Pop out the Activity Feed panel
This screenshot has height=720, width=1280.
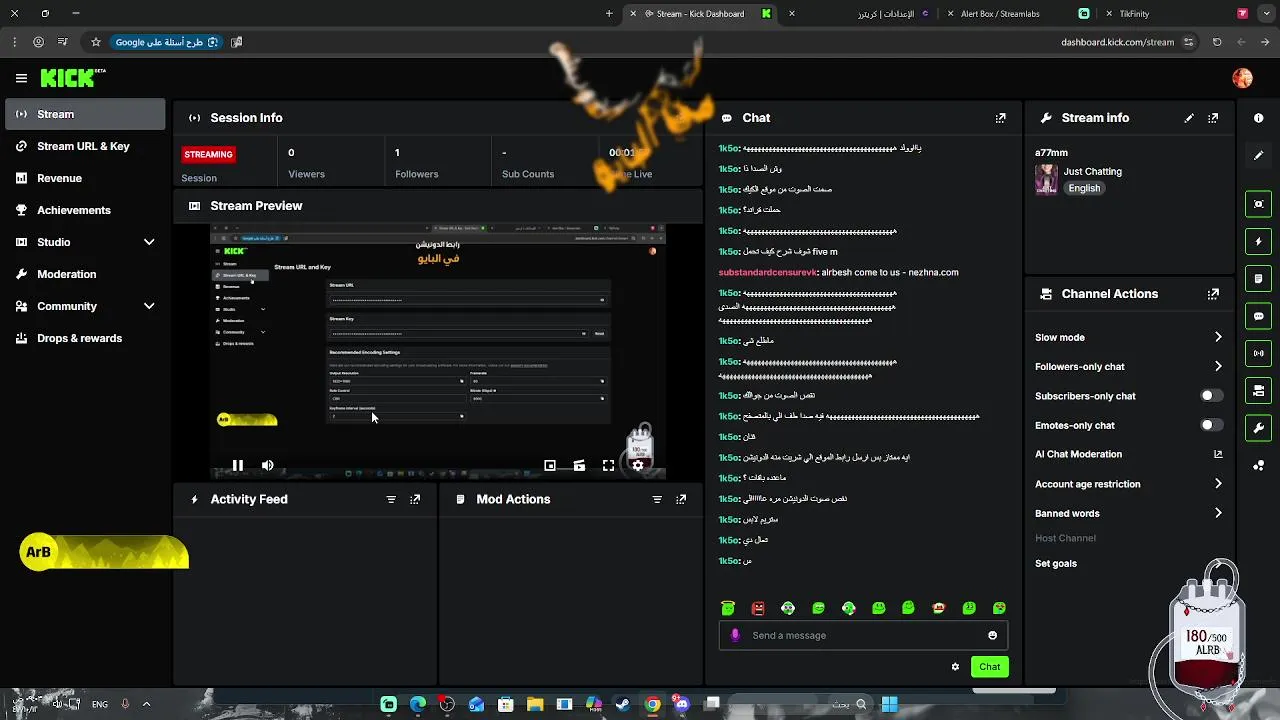click(415, 499)
